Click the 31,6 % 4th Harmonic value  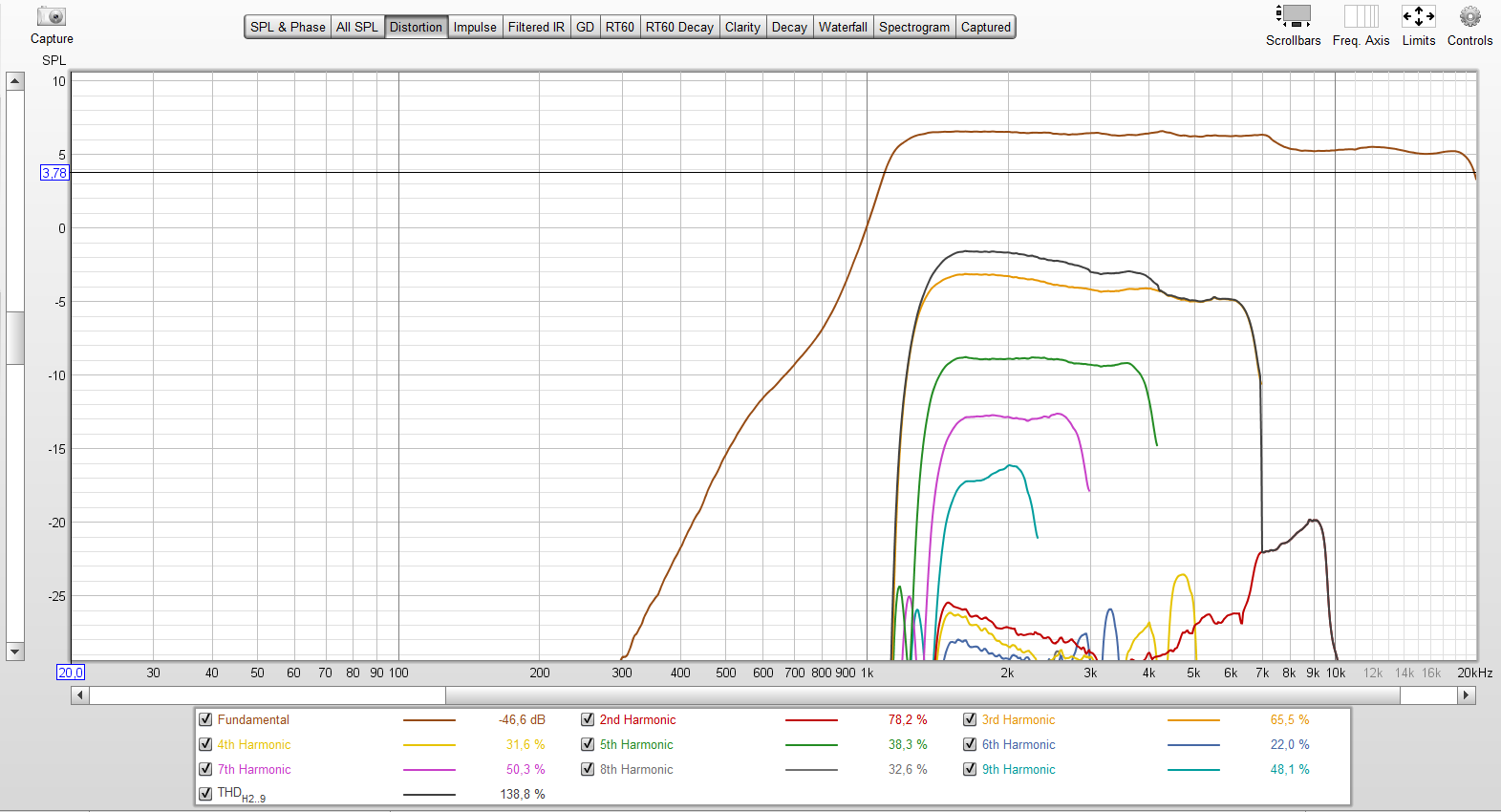pos(525,744)
